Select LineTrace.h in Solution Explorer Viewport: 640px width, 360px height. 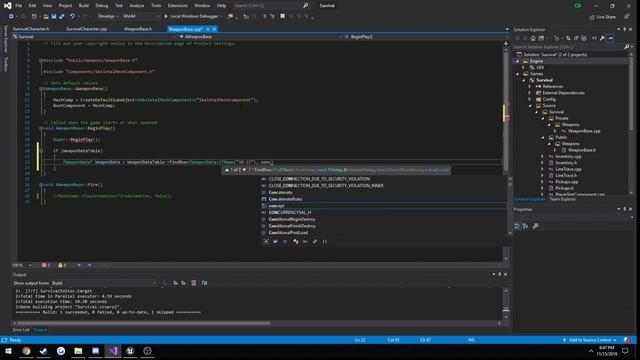tap(566, 176)
